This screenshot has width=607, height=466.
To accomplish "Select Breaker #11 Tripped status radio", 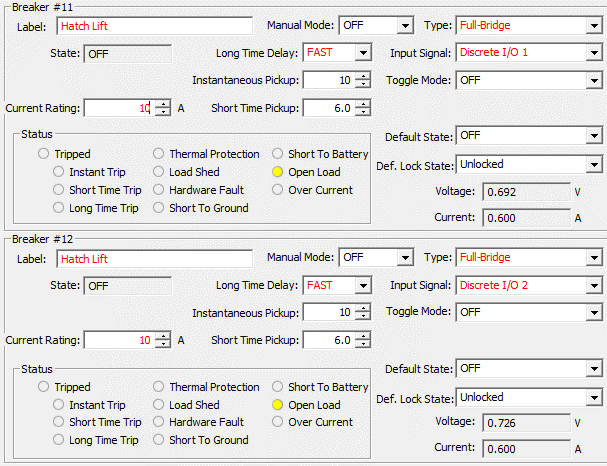I will click(44, 154).
